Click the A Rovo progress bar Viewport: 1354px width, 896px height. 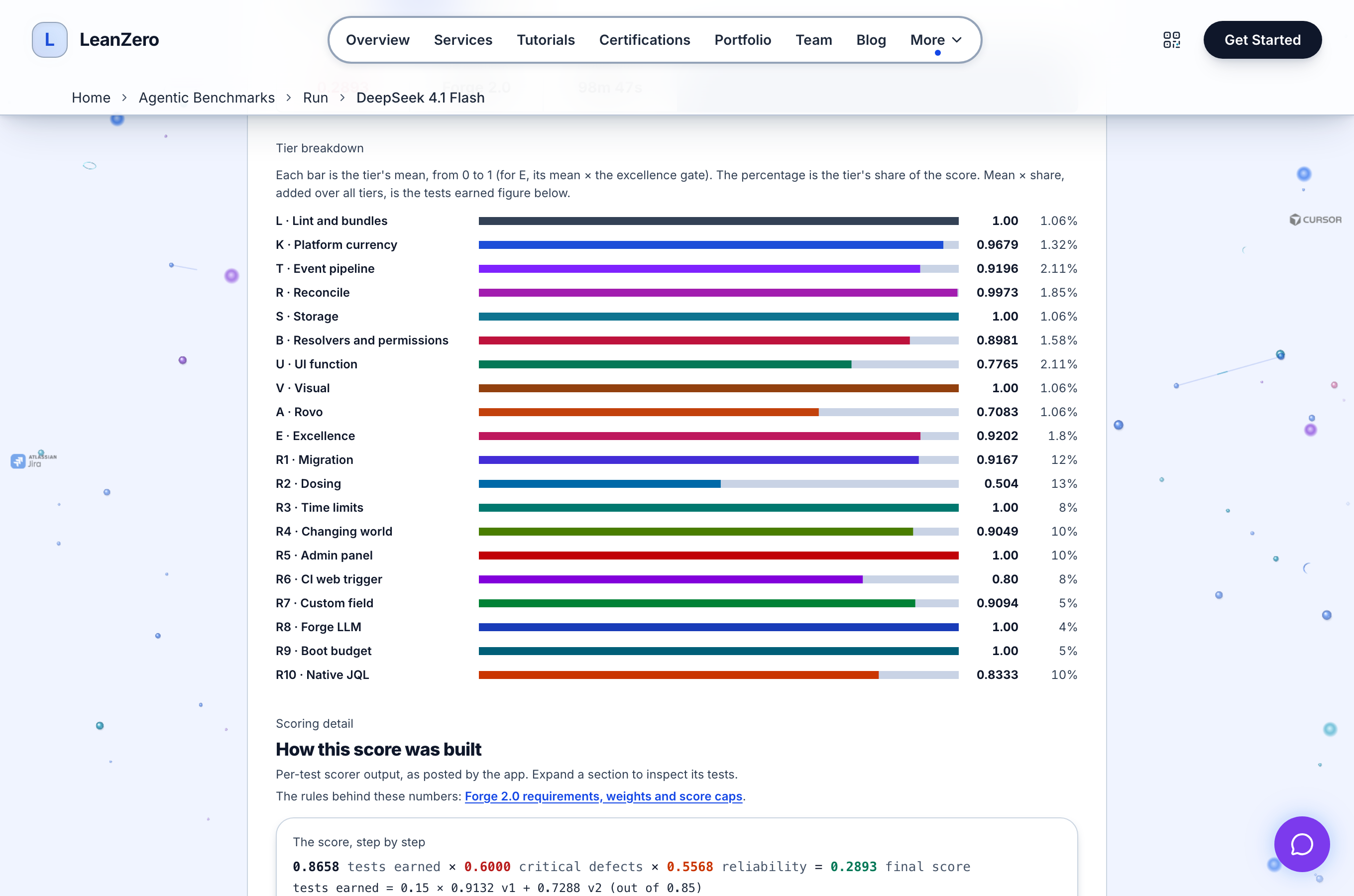click(718, 412)
